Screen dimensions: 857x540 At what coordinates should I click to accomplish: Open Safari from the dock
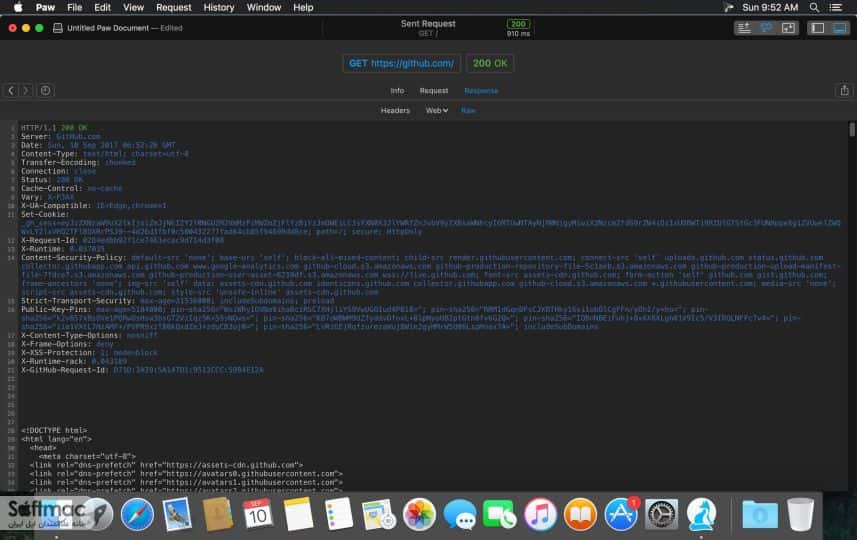[137, 514]
